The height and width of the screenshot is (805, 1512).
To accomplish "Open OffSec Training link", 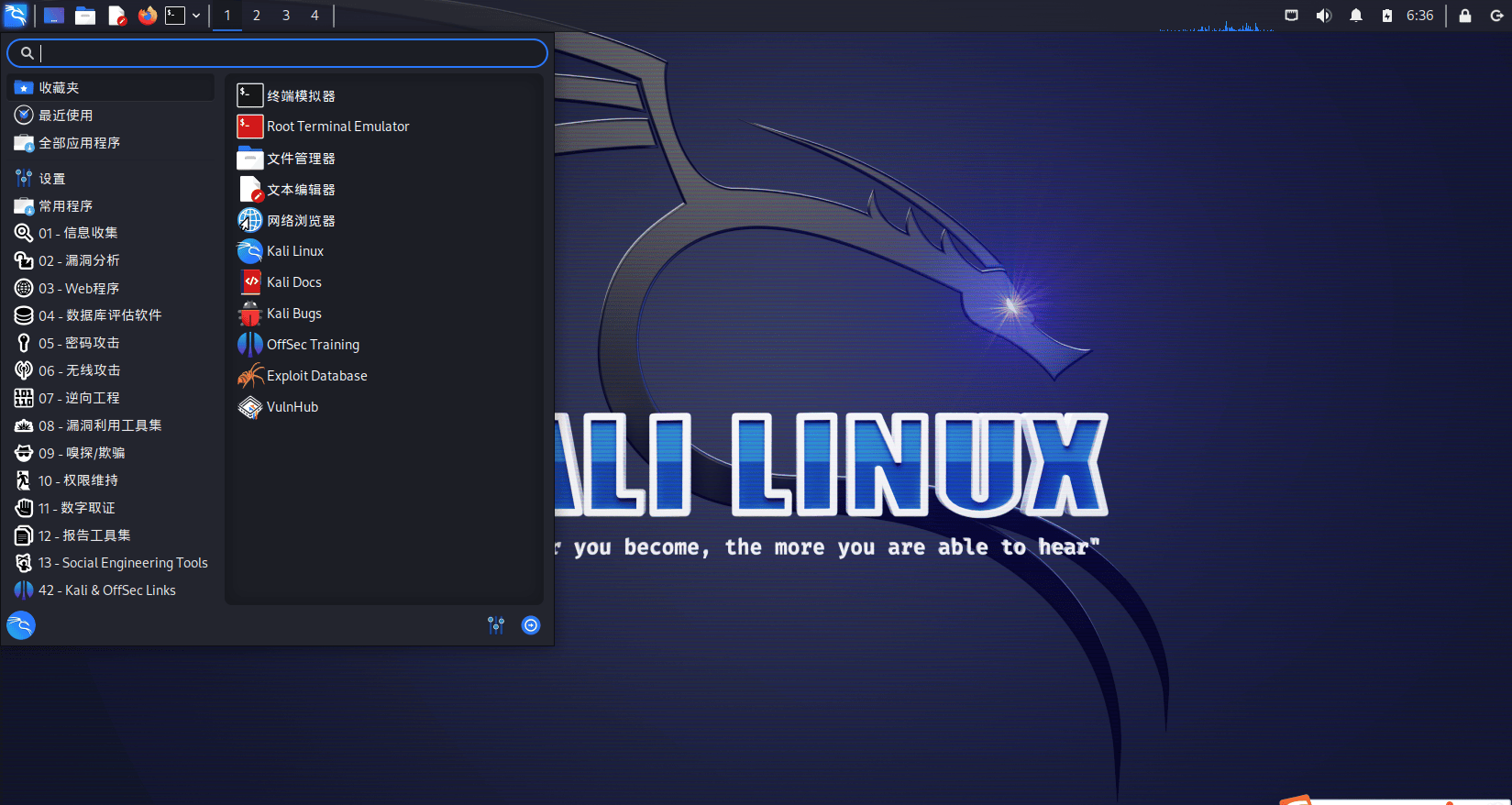I will [x=313, y=345].
